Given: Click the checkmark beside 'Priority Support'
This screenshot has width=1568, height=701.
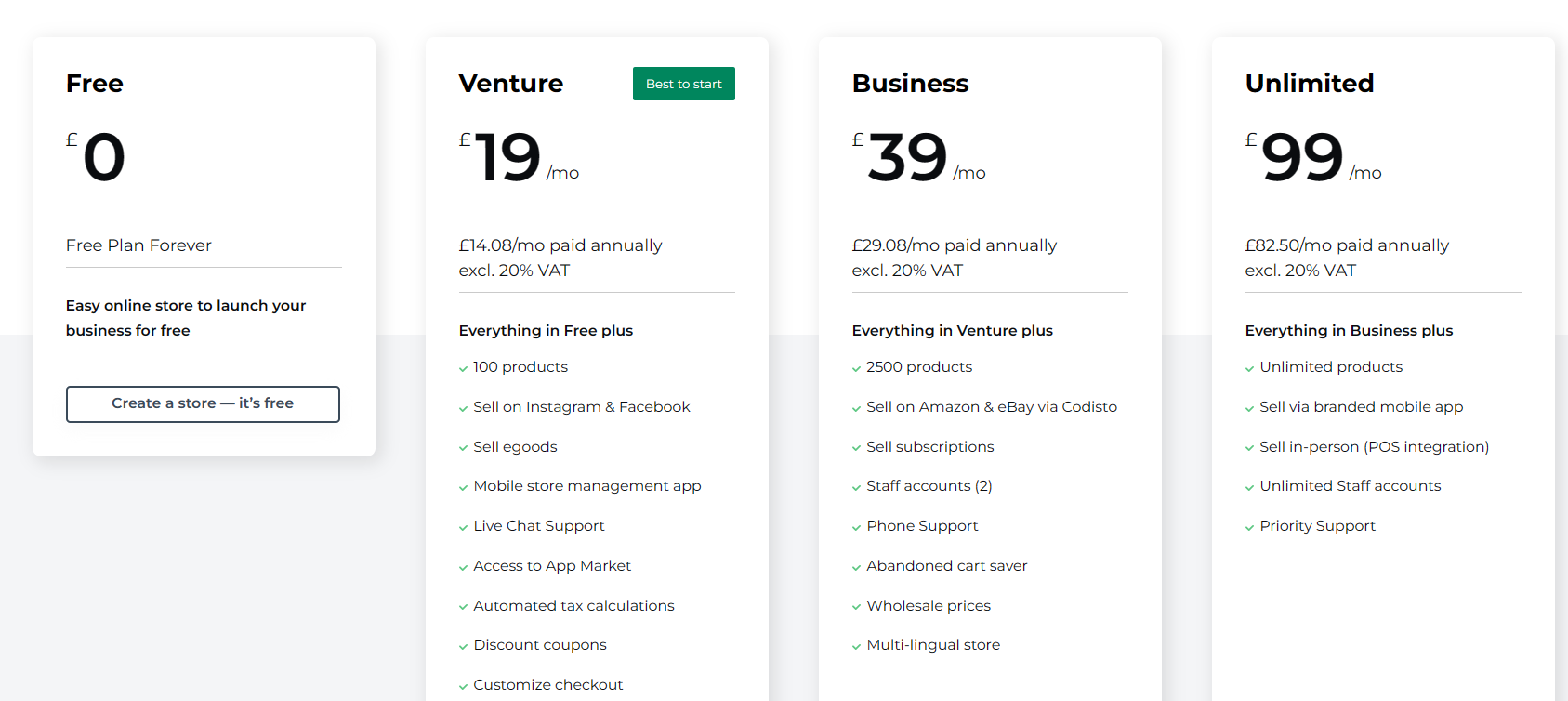Looking at the screenshot, I should (x=1249, y=528).
